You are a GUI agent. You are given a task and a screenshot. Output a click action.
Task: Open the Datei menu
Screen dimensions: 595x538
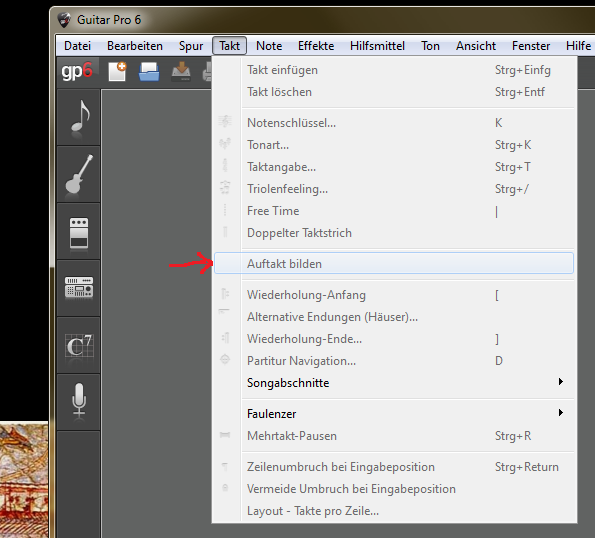coord(77,46)
